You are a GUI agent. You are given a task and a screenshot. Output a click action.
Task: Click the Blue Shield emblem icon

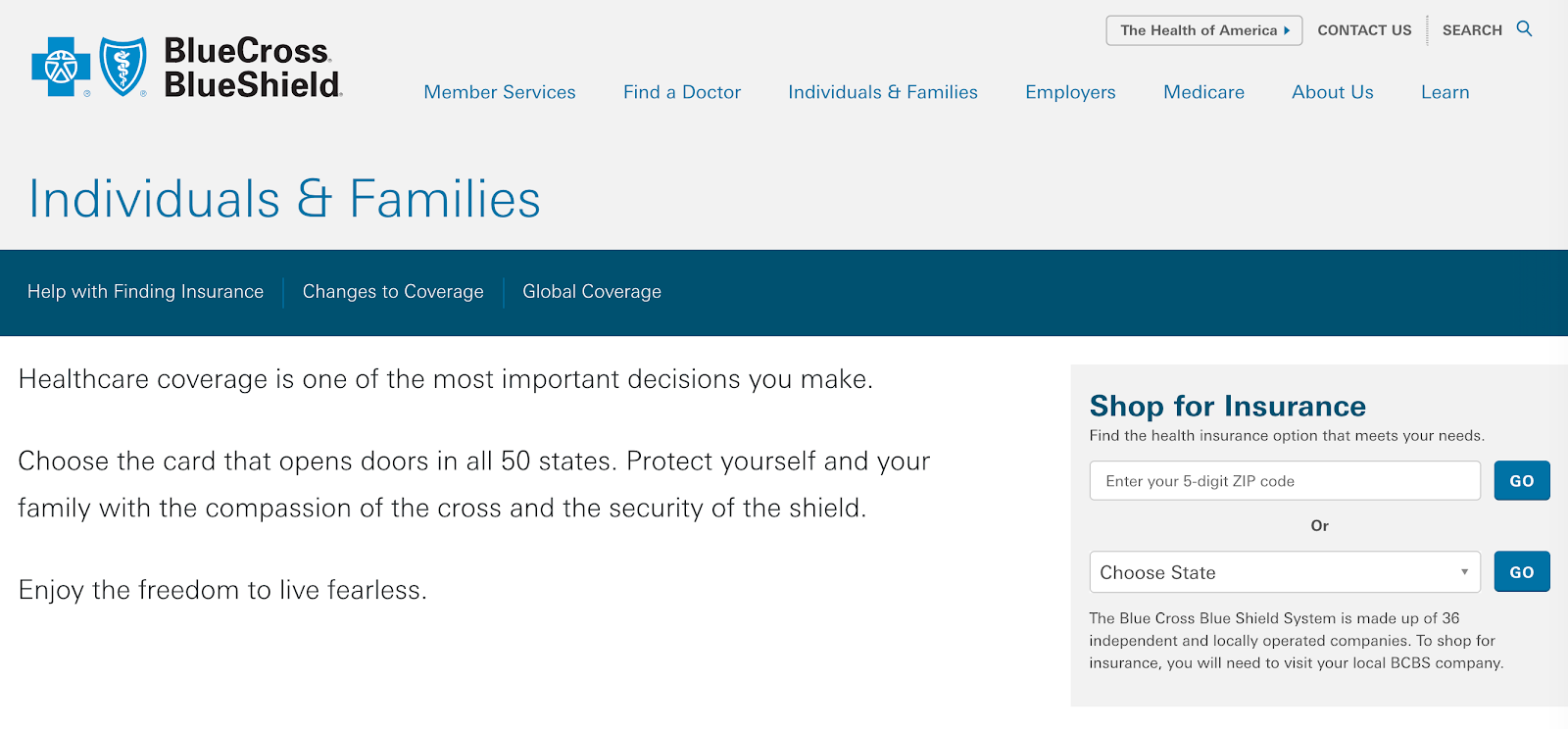point(123,67)
